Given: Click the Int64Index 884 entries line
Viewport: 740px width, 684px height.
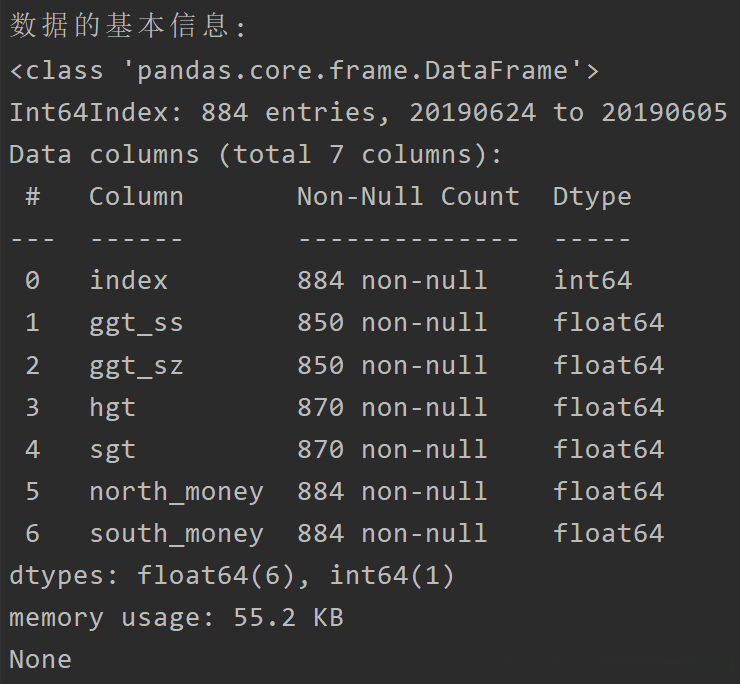Looking at the screenshot, I should tap(368, 113).
